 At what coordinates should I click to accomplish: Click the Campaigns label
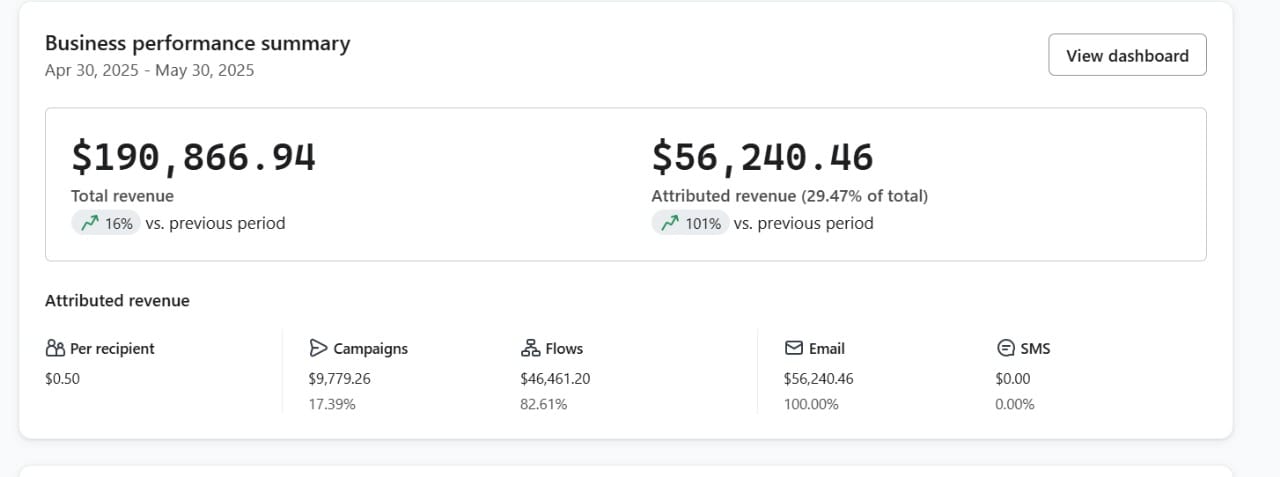370,348
